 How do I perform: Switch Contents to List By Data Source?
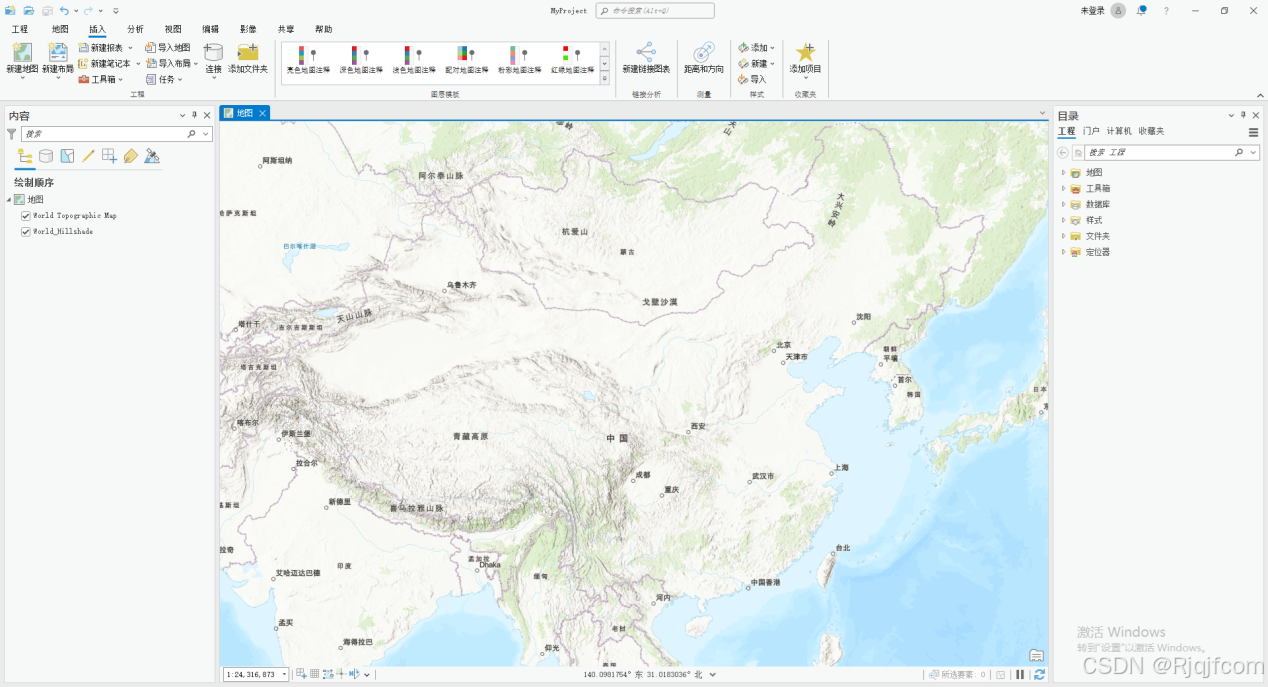pos(46,156)
